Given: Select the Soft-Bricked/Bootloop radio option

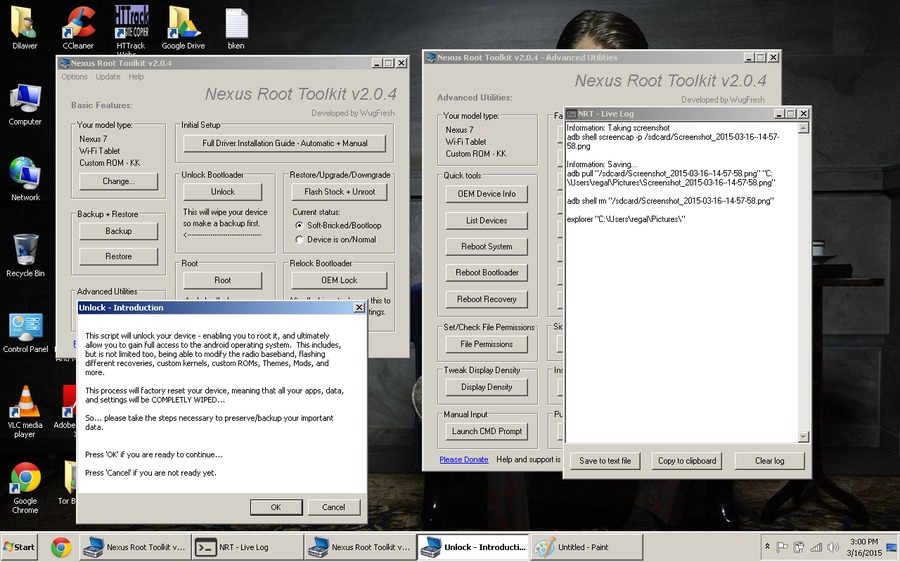Looking at the screenshot, I should pyautogui.click(x=299, y=226).
